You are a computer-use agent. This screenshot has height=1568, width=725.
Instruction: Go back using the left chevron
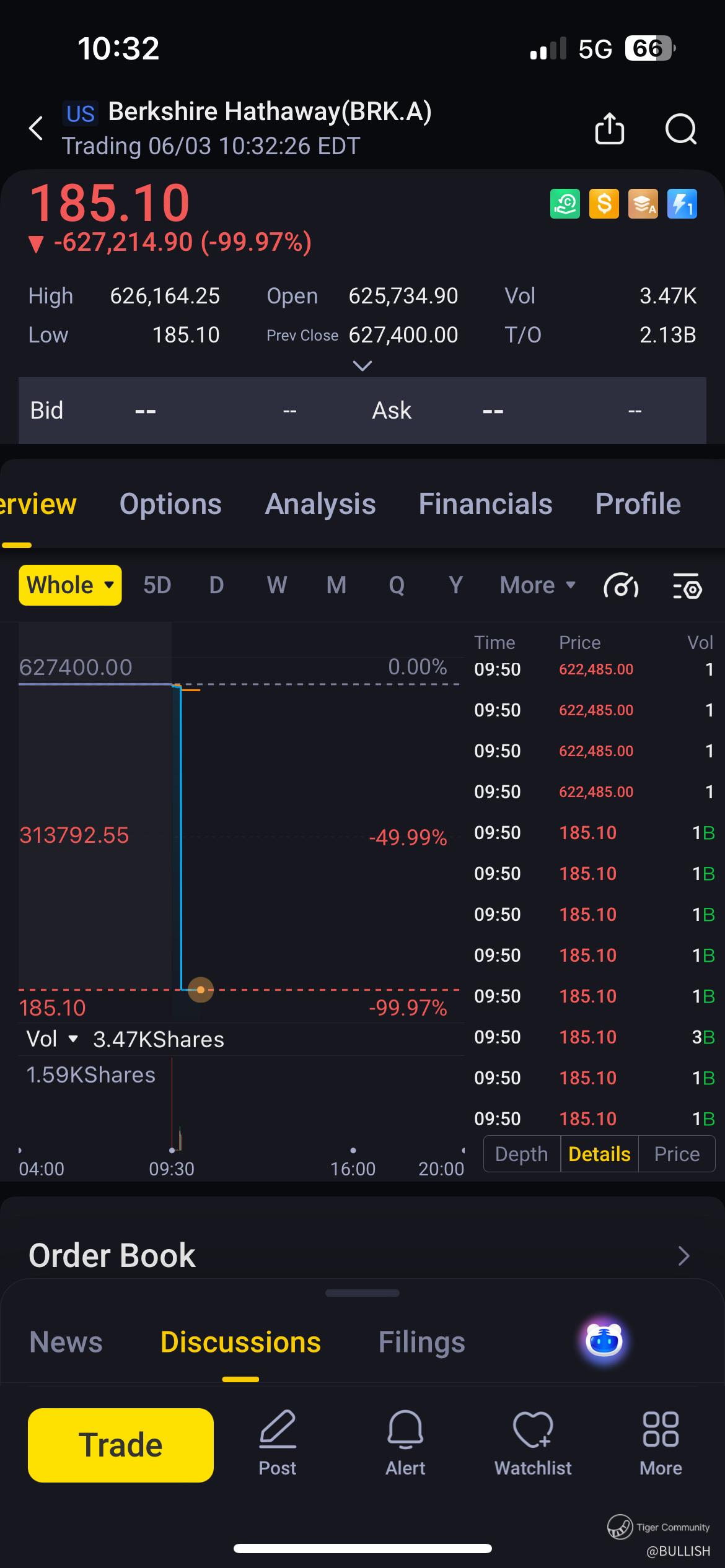point(37,128)
